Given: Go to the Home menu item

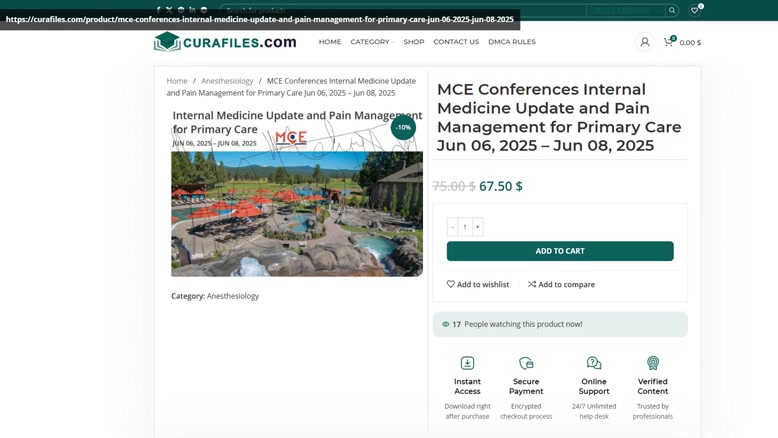Looking at the screenshot, I should [x=330, y=42].
